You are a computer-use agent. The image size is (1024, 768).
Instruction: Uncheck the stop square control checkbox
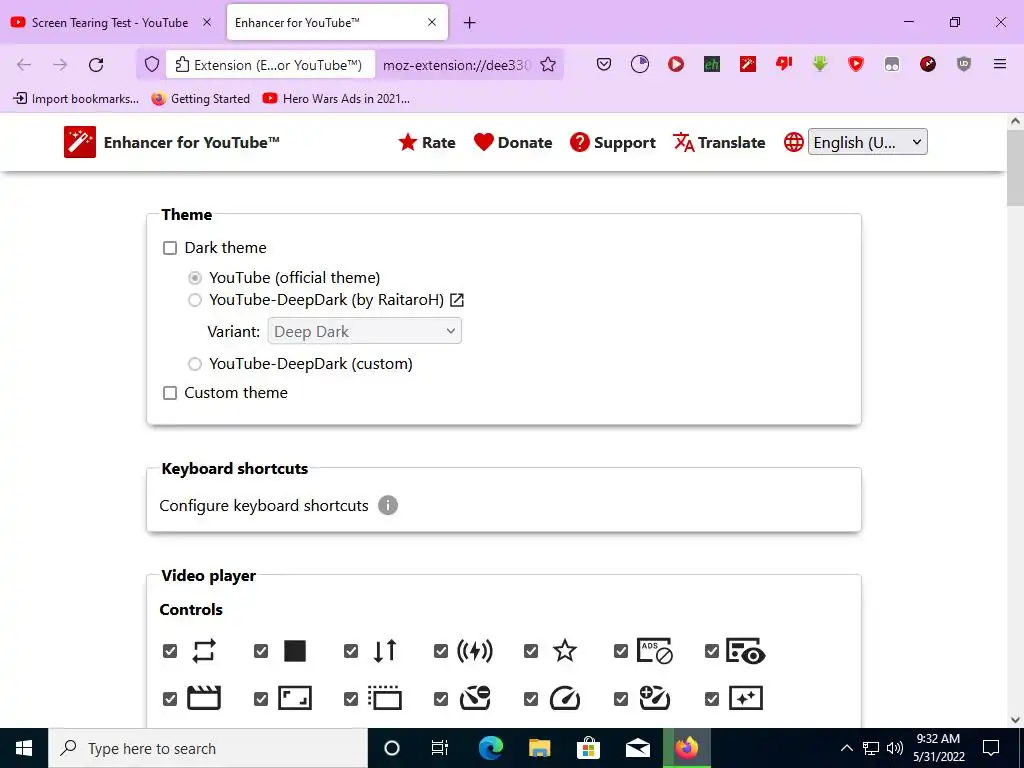(261, 651)
